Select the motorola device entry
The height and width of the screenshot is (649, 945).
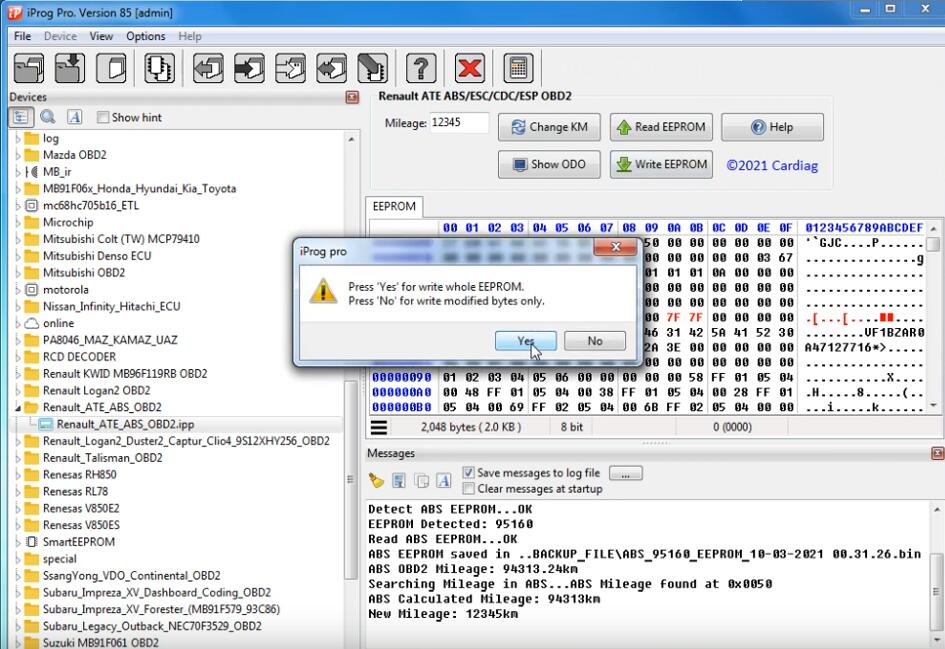pyautogui.click(x=66, y=289)
